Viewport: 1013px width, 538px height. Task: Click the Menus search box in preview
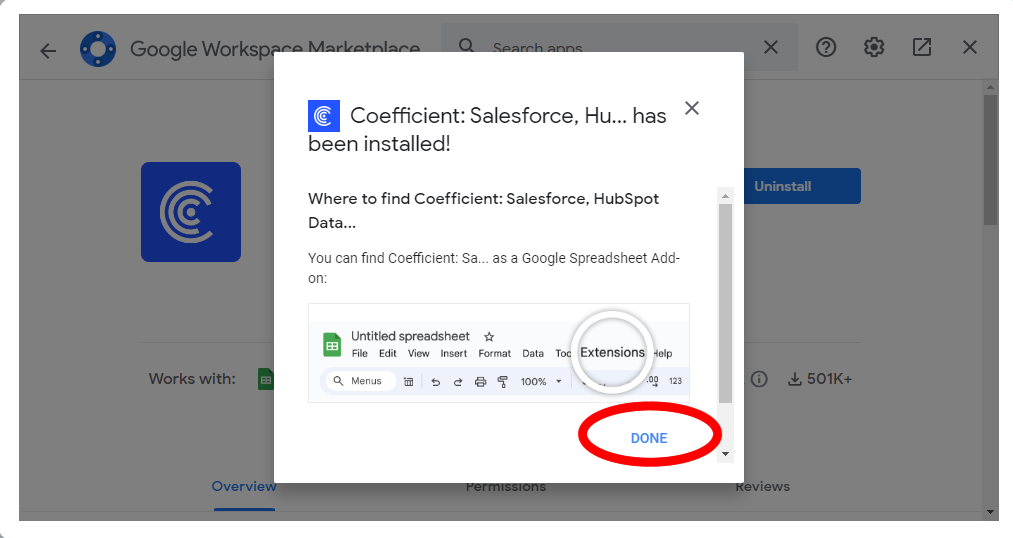tap(359, 381)
